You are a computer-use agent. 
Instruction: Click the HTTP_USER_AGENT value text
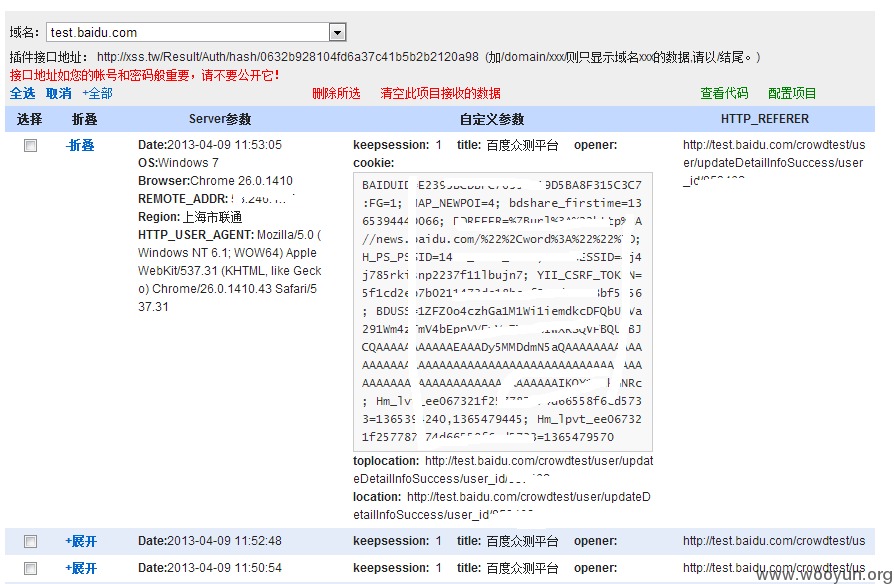click(230, 271)
